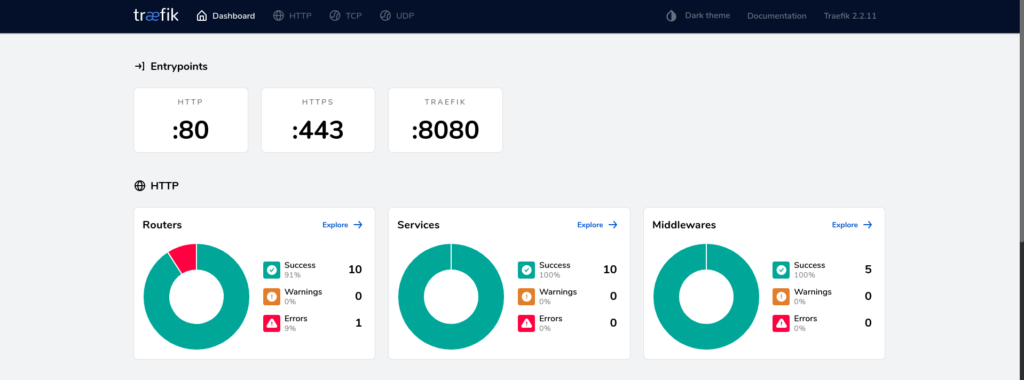Toggle the Dark theme option
The height and width of the screenshot is (380, 1024).
tap(698, 16)
